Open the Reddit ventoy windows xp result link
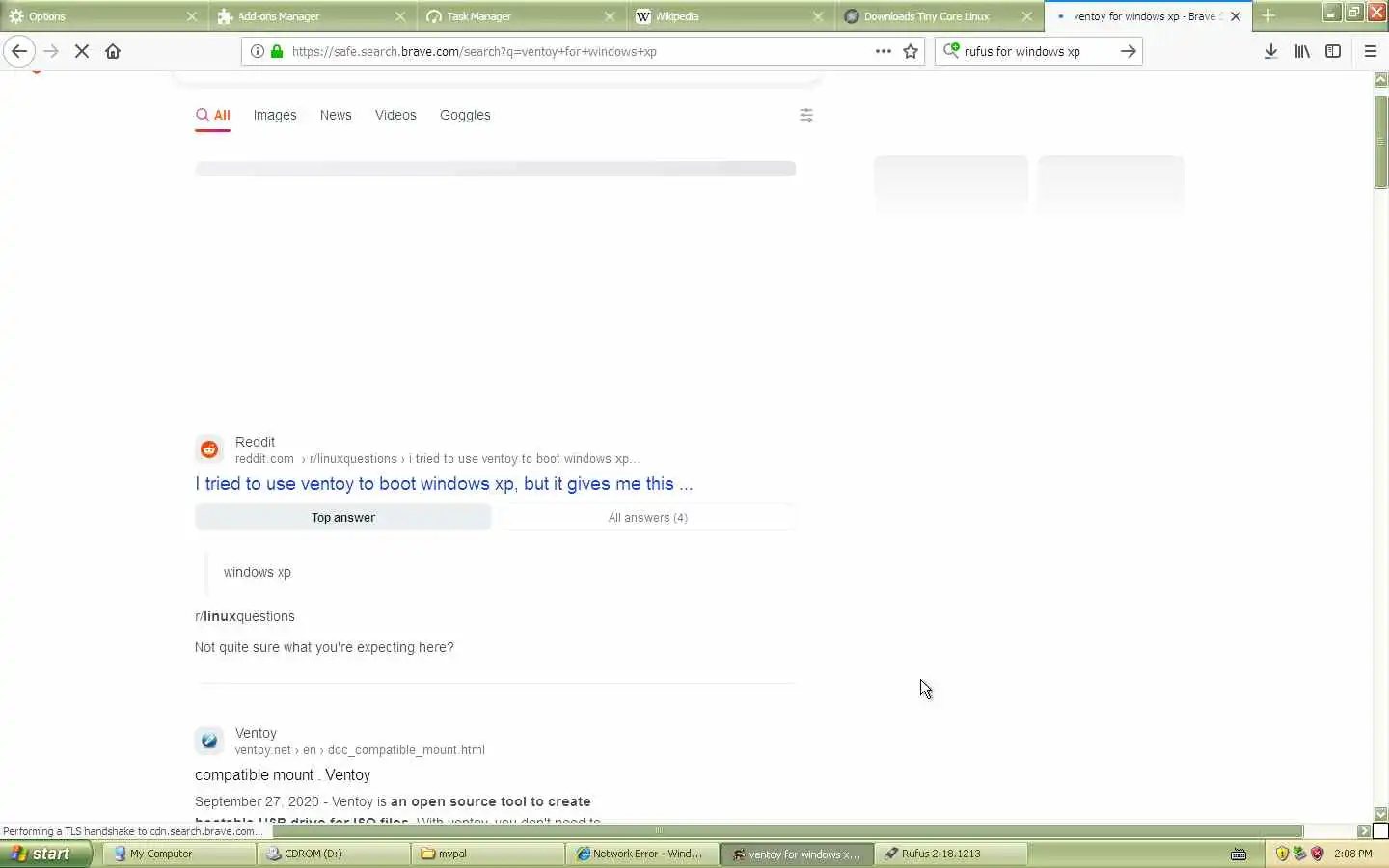This screenshot has width=1389, height=868. [x=444, y=484]
